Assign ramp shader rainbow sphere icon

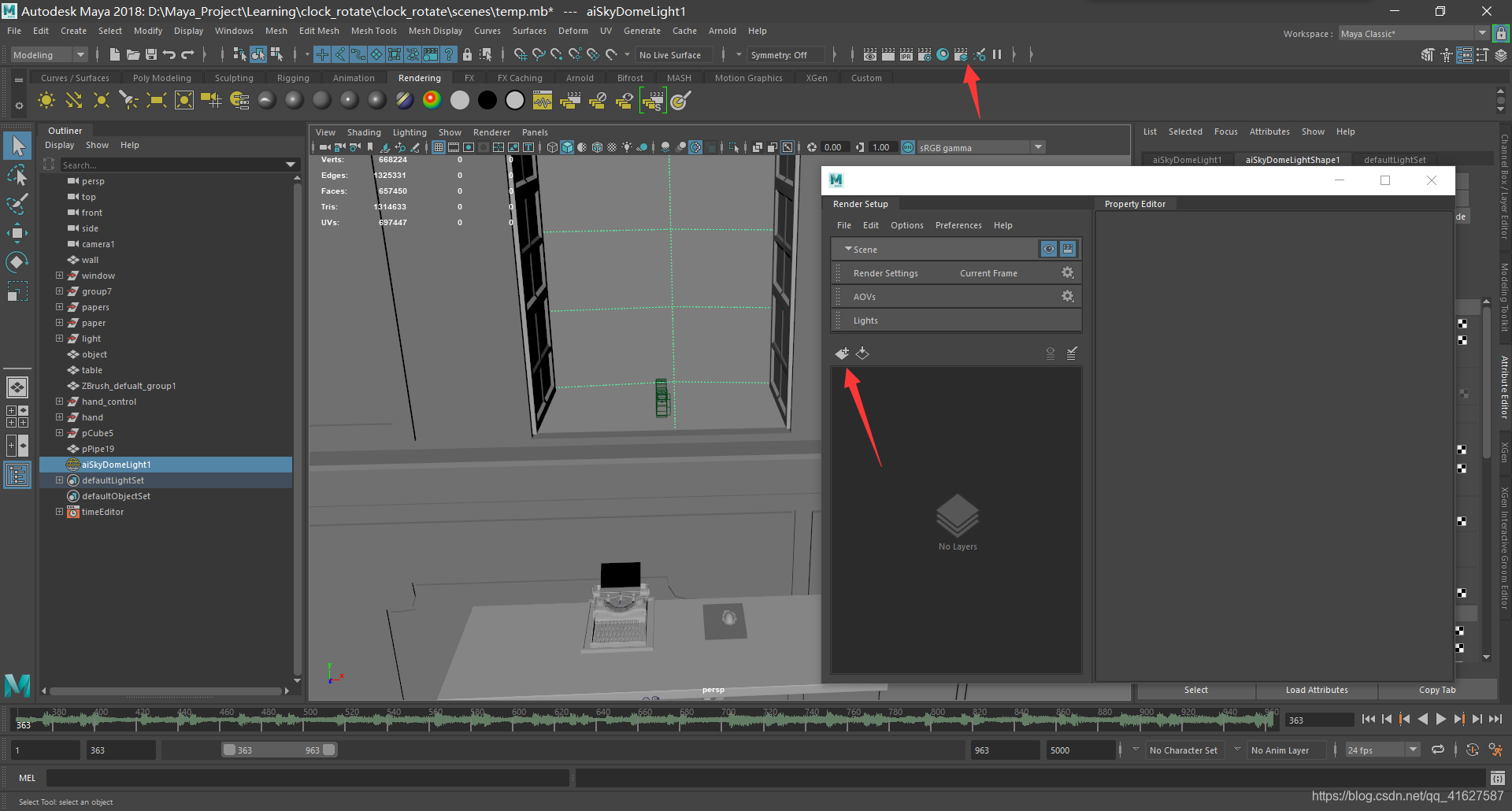click(432, 100)
